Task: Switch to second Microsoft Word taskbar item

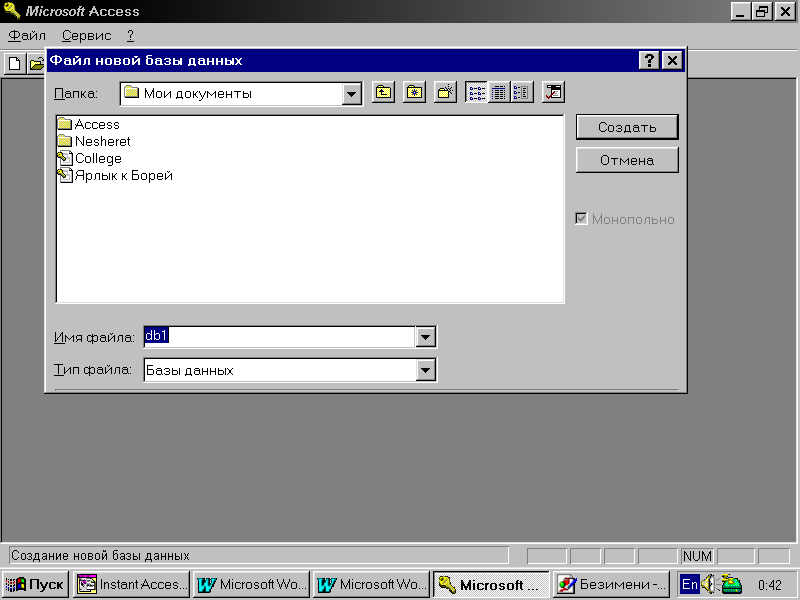Action: (371, 584)
